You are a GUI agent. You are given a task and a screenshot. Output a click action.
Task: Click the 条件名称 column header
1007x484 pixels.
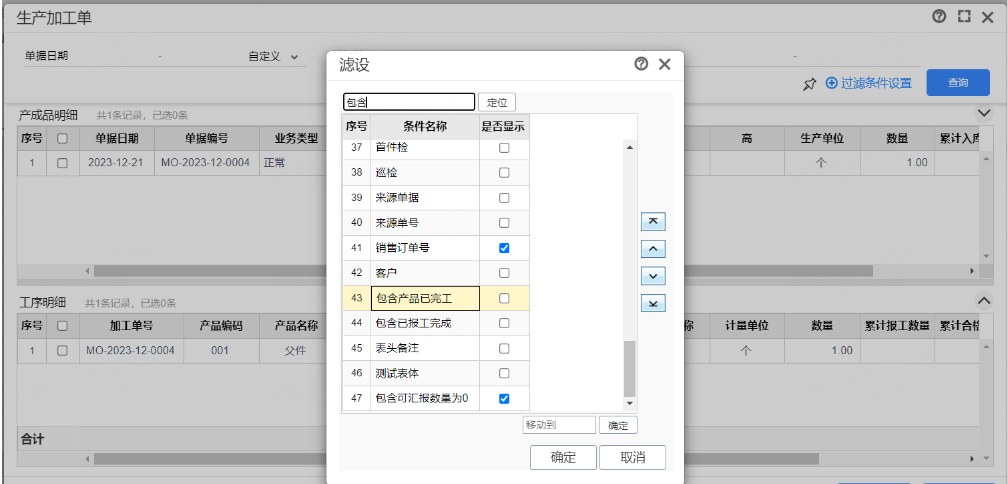[425, 126]
